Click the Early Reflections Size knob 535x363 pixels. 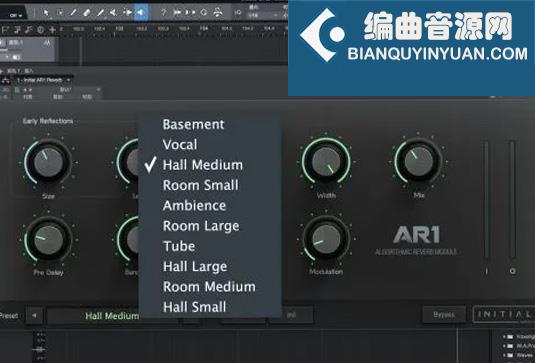coord(48,162)
